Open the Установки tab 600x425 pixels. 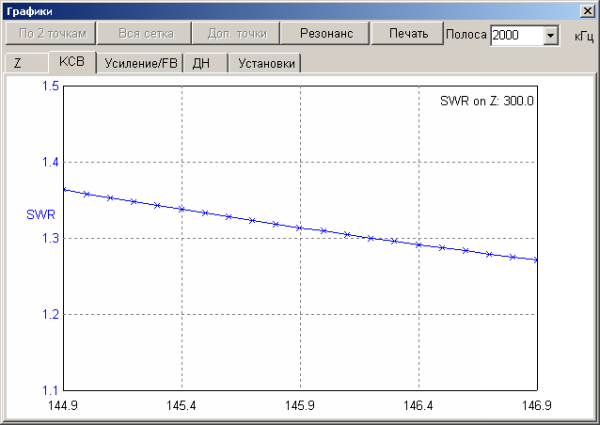tap(265, 63)
